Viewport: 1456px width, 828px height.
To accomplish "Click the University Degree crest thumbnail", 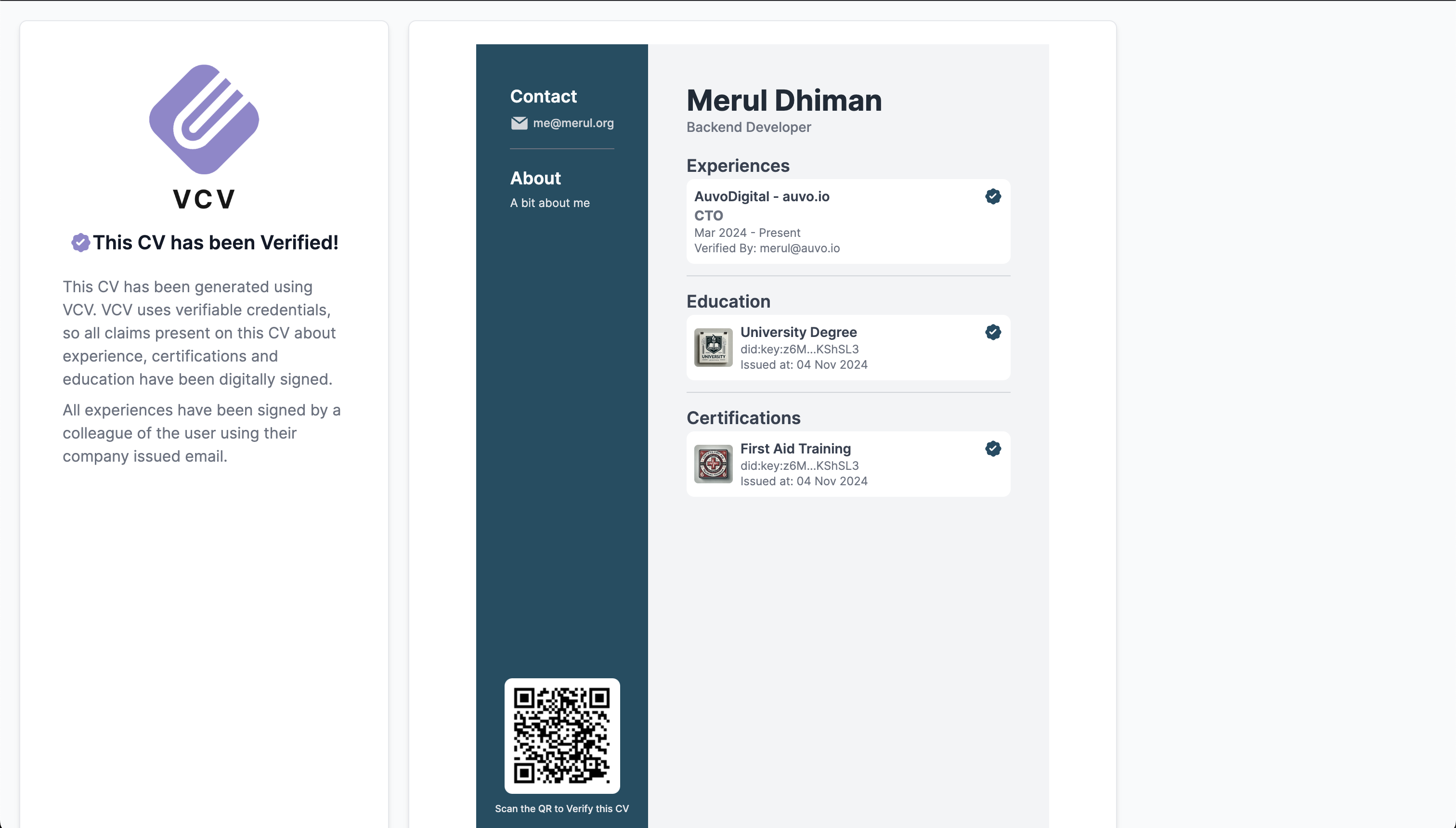I will tap(713, 348).
